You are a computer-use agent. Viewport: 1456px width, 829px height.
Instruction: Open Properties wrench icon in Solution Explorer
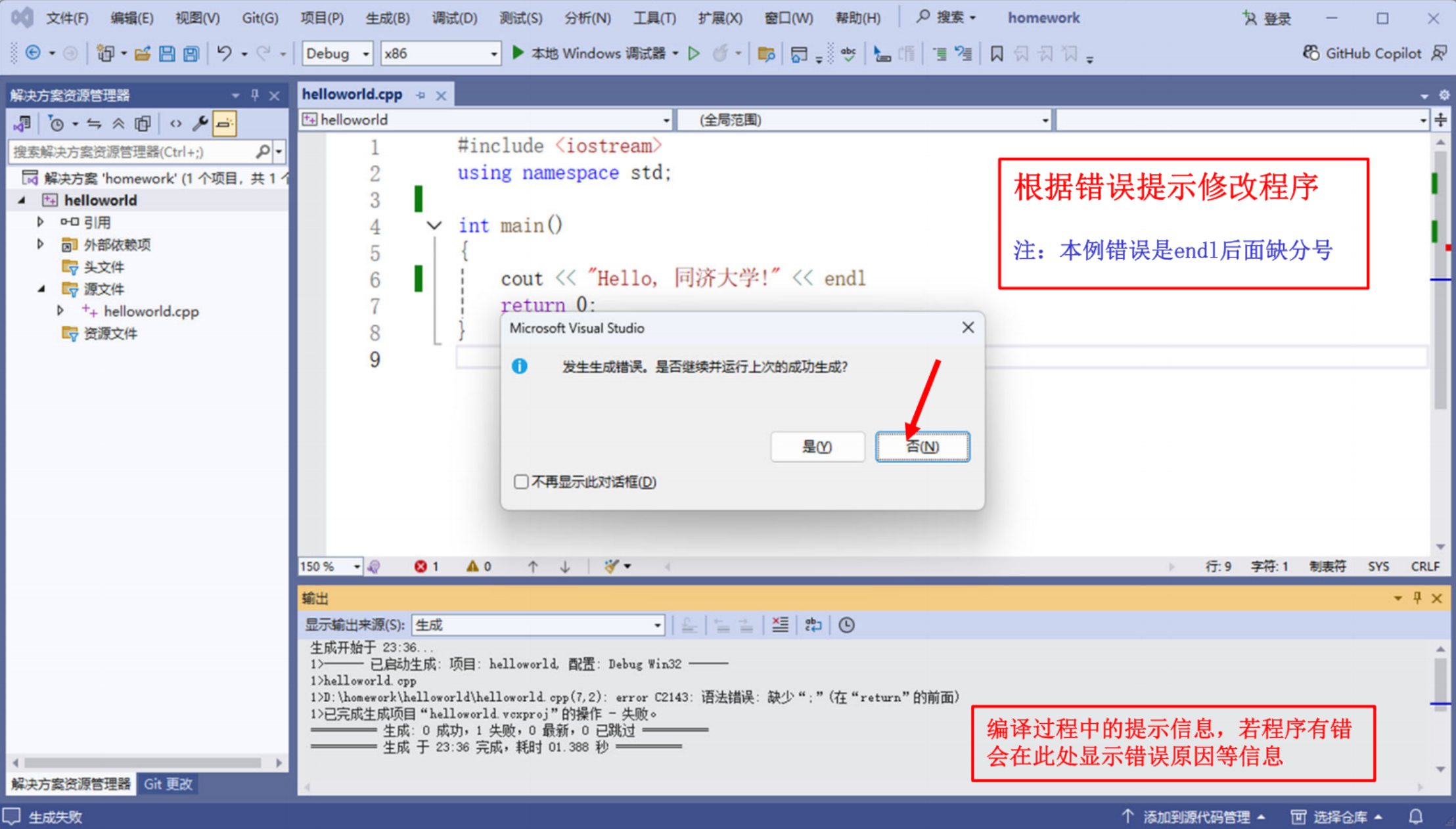click(x=200, y=123)
